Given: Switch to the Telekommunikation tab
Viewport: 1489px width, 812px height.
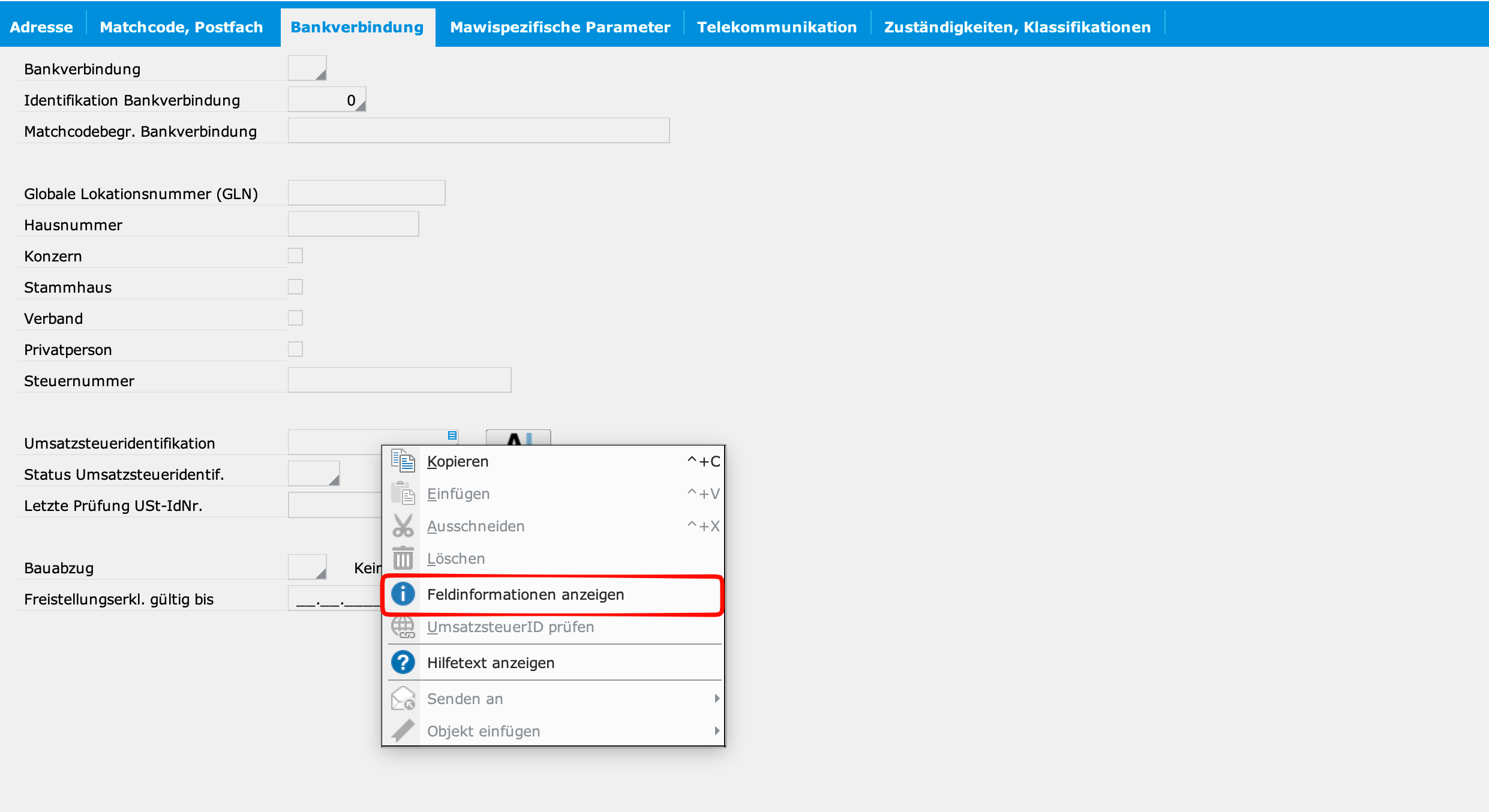Looking at the screenshot, I should pos(776,27).
